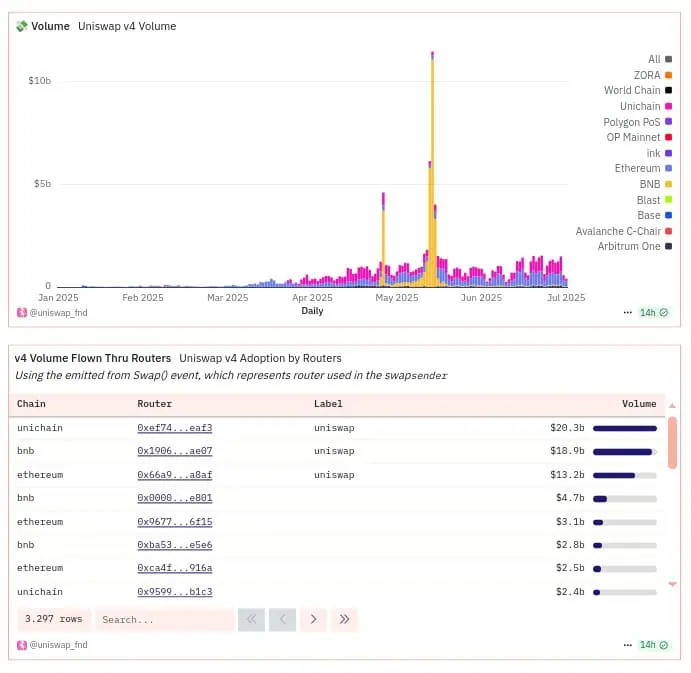Go to next page of table
Screen dimensions: 691x673
313,619
